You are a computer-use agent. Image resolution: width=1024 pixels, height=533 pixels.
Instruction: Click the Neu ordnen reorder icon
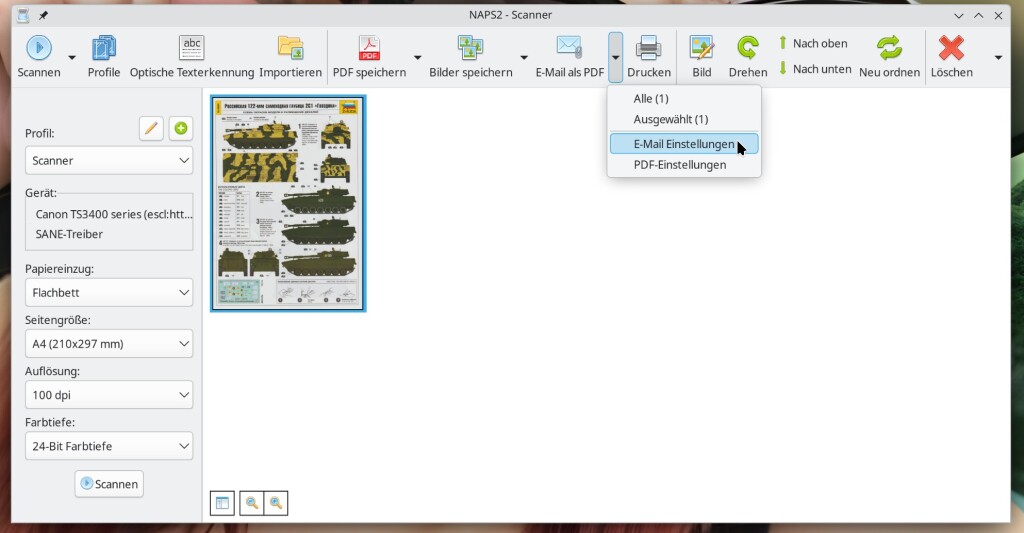pos(889,48)
